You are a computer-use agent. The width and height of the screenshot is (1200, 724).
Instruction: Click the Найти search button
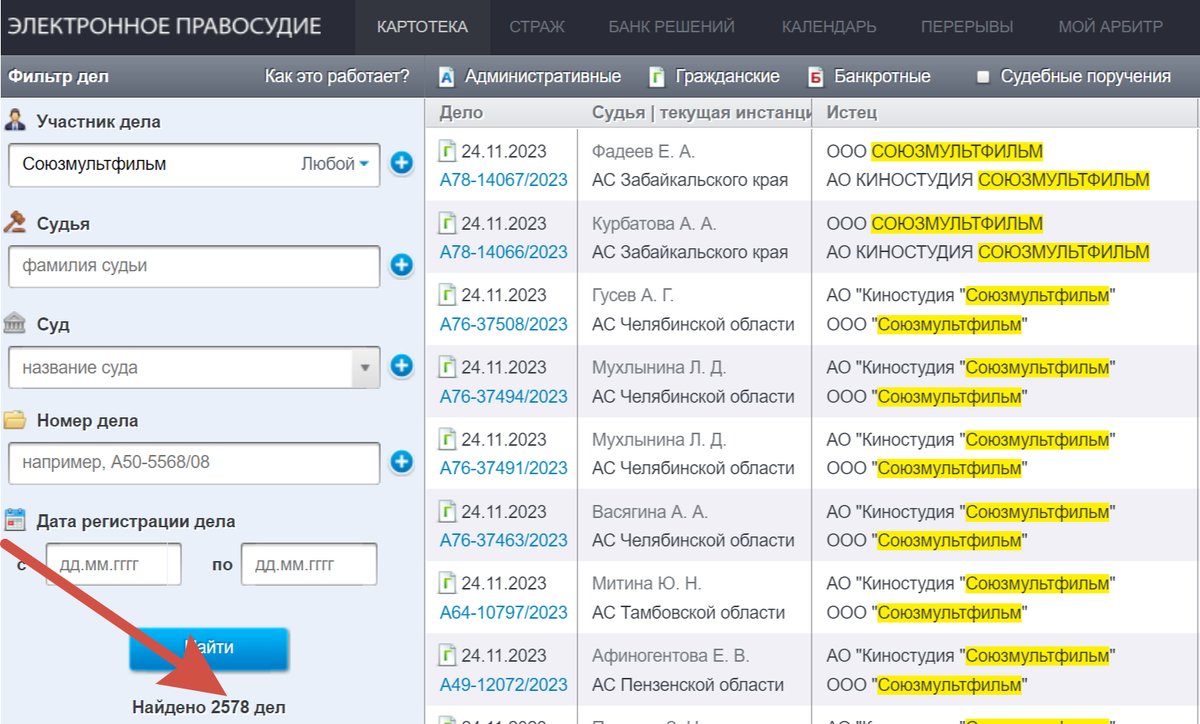click(209, 648)
